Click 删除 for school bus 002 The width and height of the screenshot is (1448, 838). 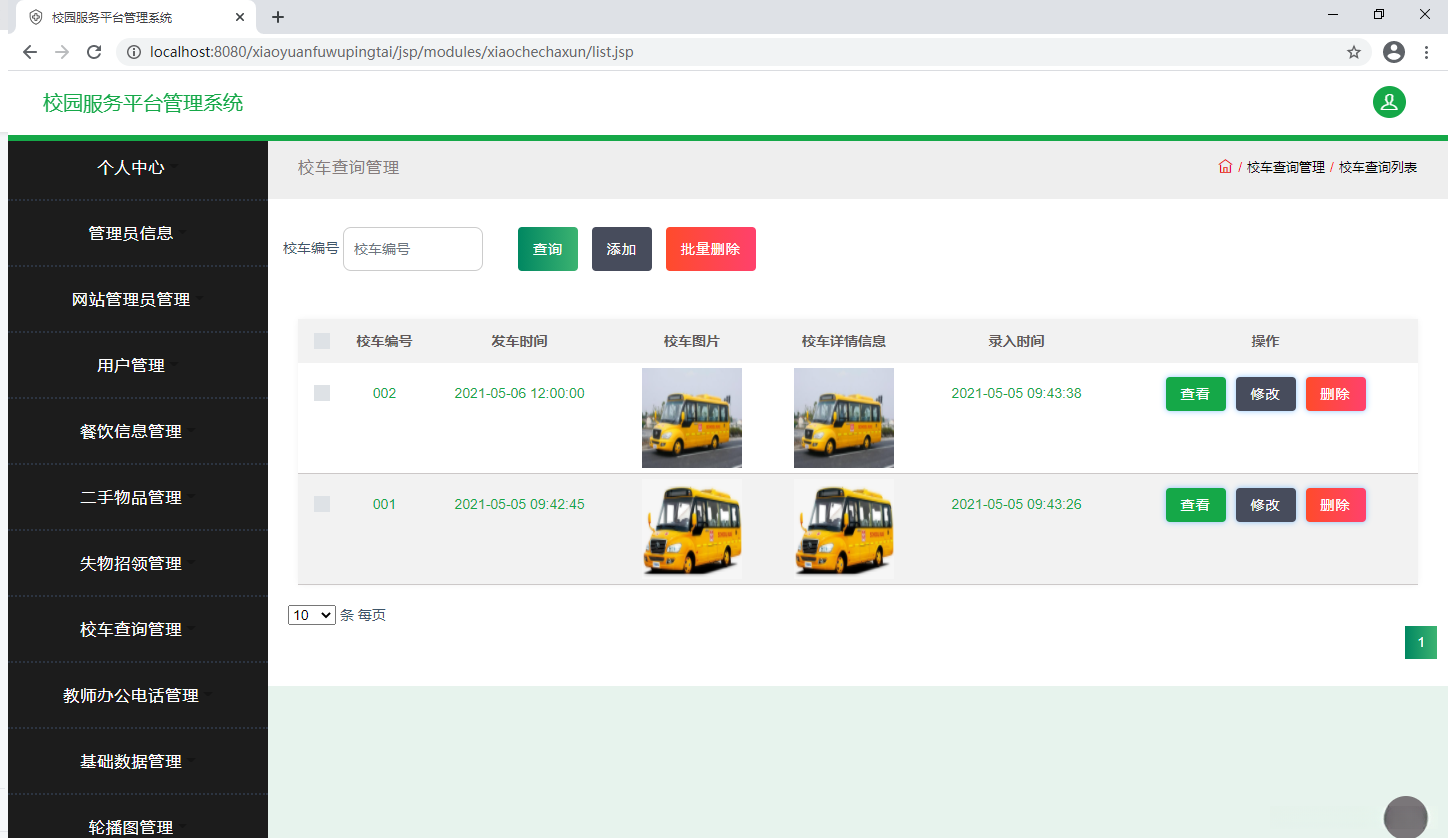(x=1336, y=394)
